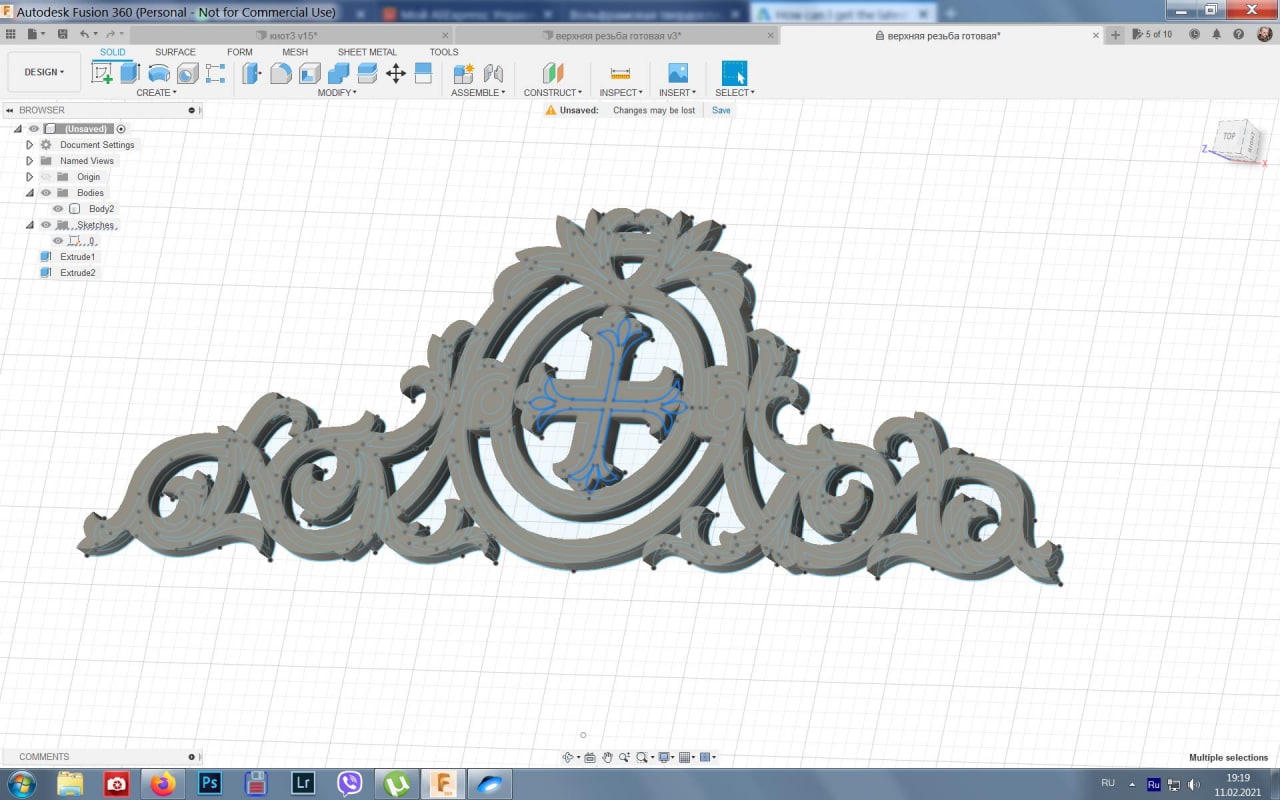Collapse the Sketches folder
This screenshot has height=800, width=1280.
[30, 225]
